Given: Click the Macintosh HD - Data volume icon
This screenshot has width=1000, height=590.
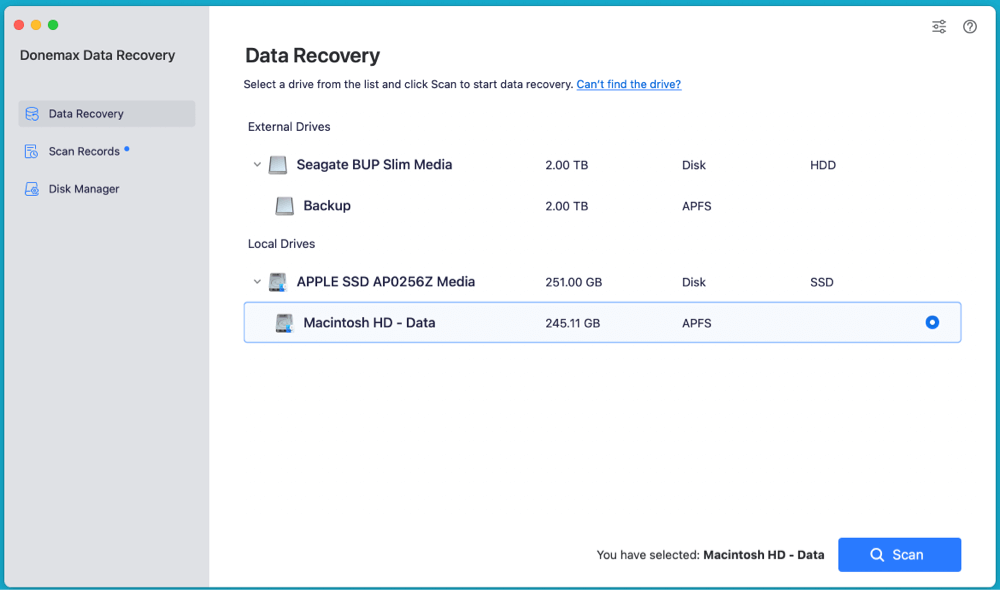Looking at the screenshot, I should point(285,322).
